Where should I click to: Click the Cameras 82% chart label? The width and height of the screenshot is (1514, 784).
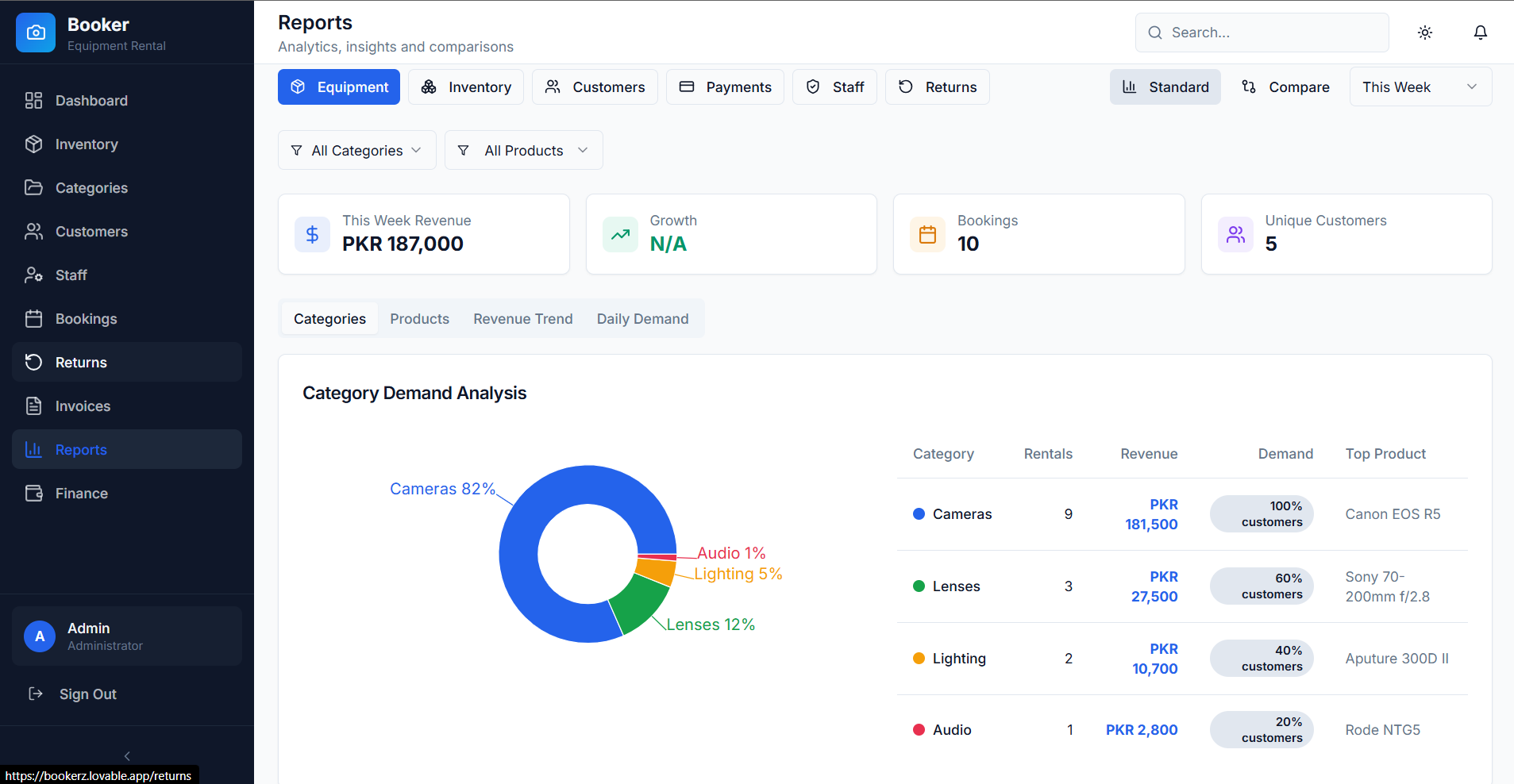point(442,489)
